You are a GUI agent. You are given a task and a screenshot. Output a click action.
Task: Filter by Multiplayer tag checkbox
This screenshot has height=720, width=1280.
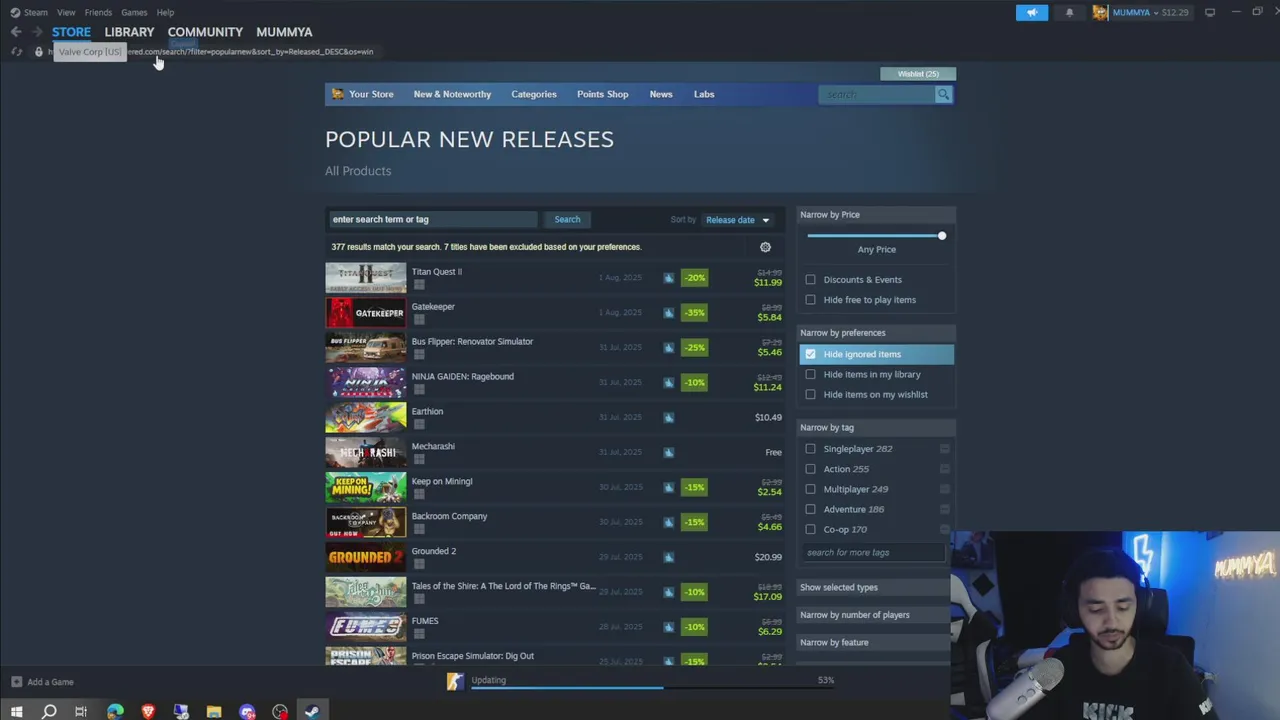coord(810,489)
